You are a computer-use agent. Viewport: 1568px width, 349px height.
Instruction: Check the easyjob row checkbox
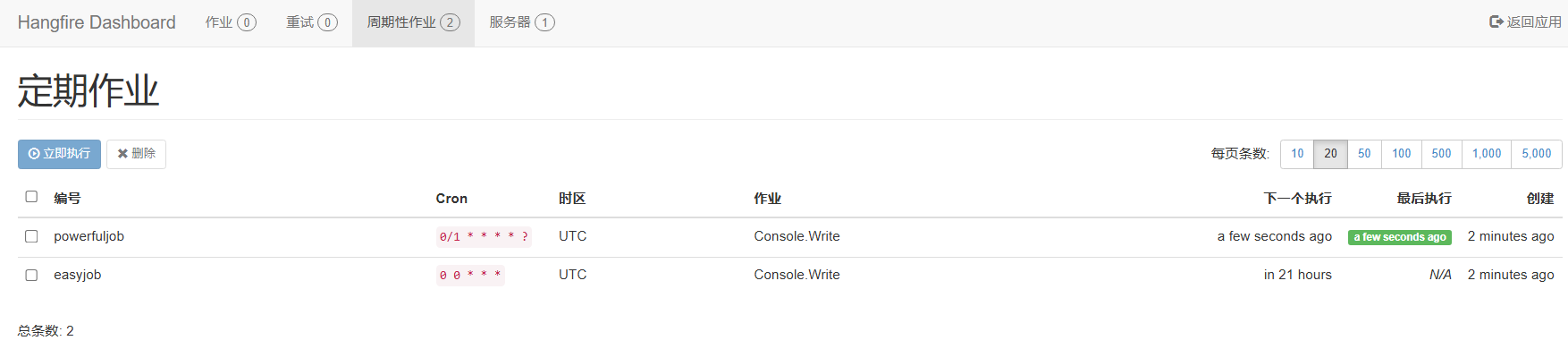(31, 275)
